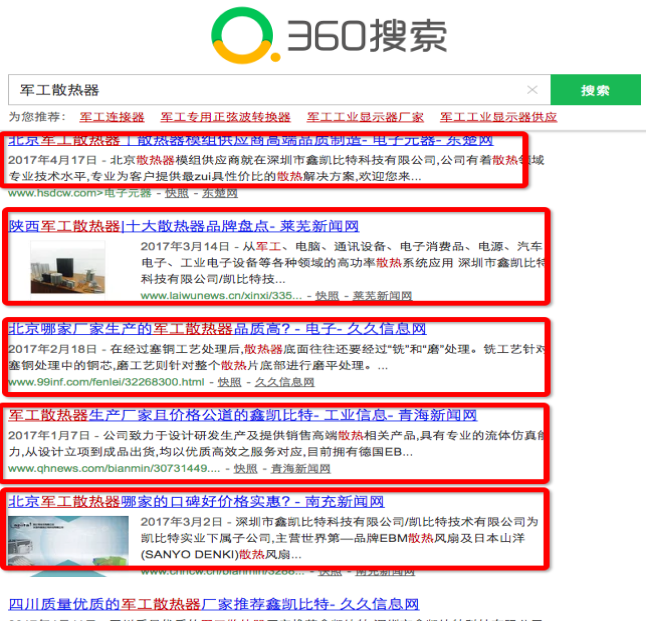
Task: Clear the search box with X icon
Action: click(x=532, y=90)
